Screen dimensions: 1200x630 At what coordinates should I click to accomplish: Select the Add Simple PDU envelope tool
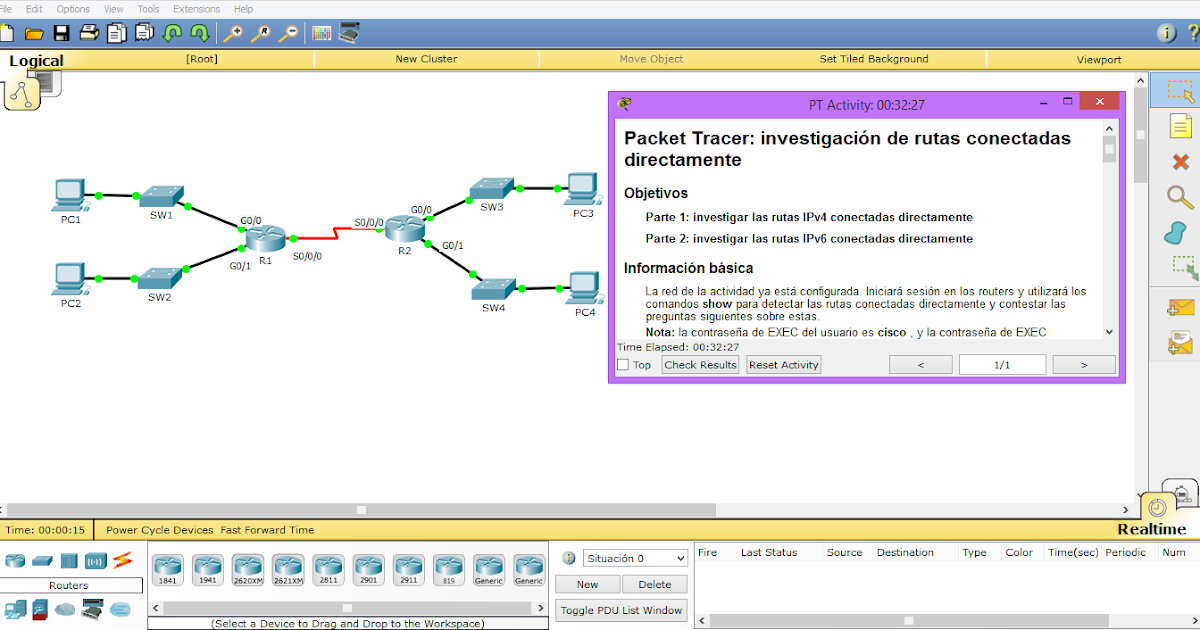1180,305
